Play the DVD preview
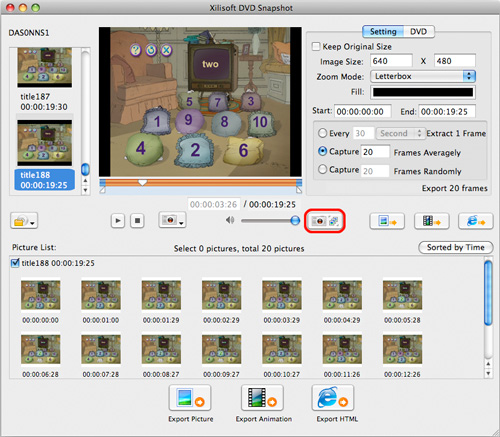The height and width of the screenshot is (437, 500). tap(118, 221)
